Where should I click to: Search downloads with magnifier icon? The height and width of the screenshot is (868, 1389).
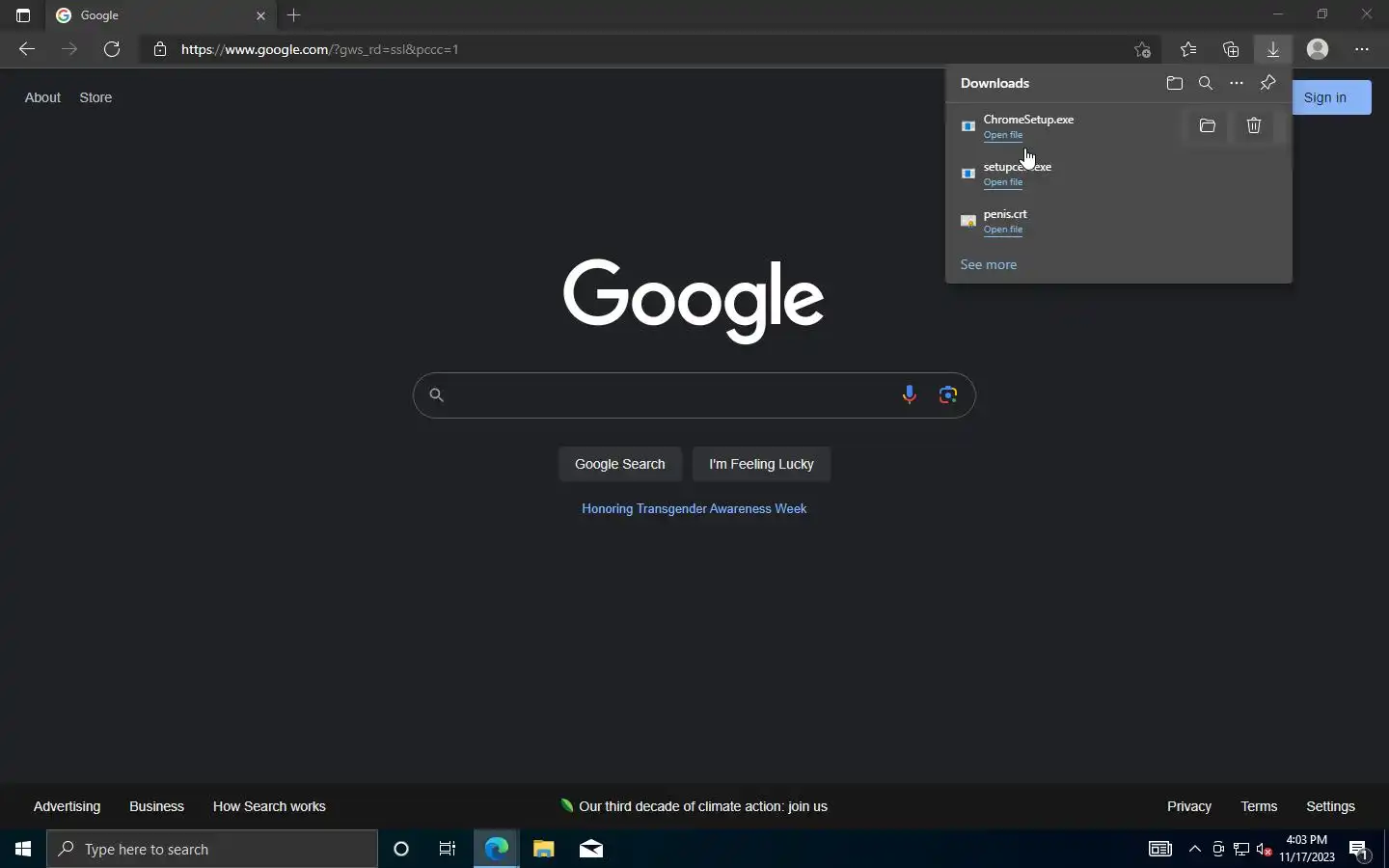1206,83
